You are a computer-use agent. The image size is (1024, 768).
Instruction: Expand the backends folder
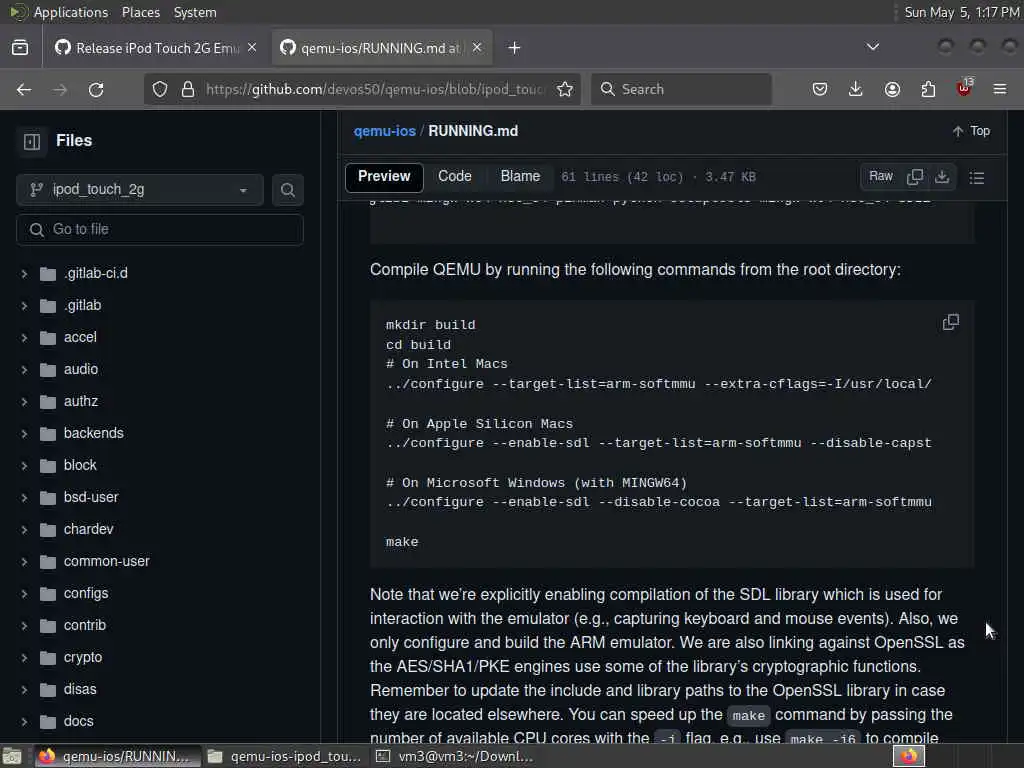point(24,434)
